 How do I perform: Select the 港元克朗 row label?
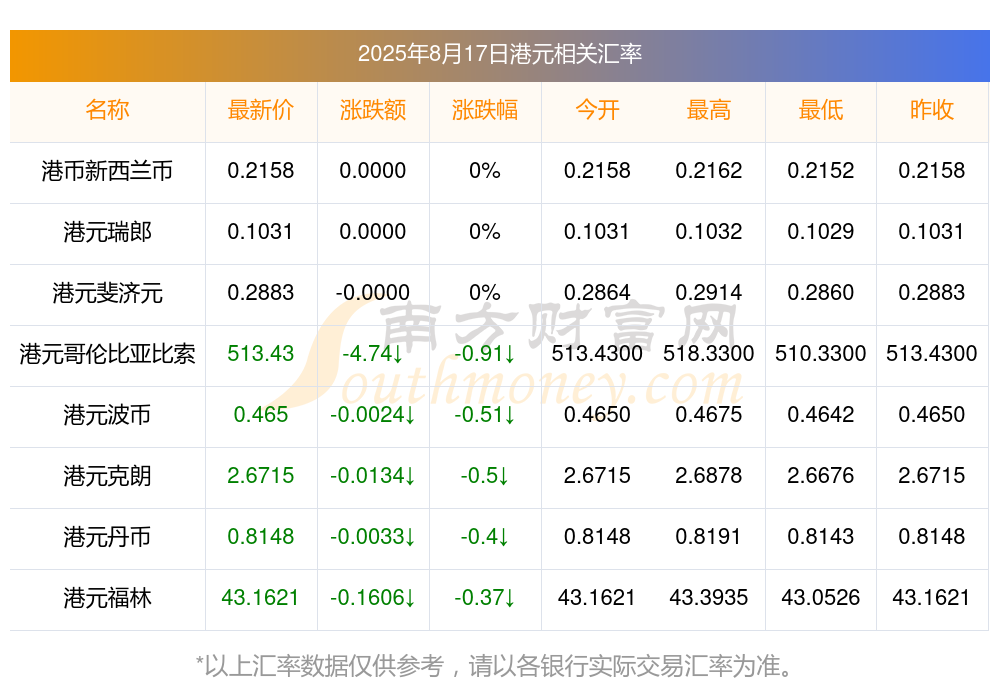tap(107, 476)
